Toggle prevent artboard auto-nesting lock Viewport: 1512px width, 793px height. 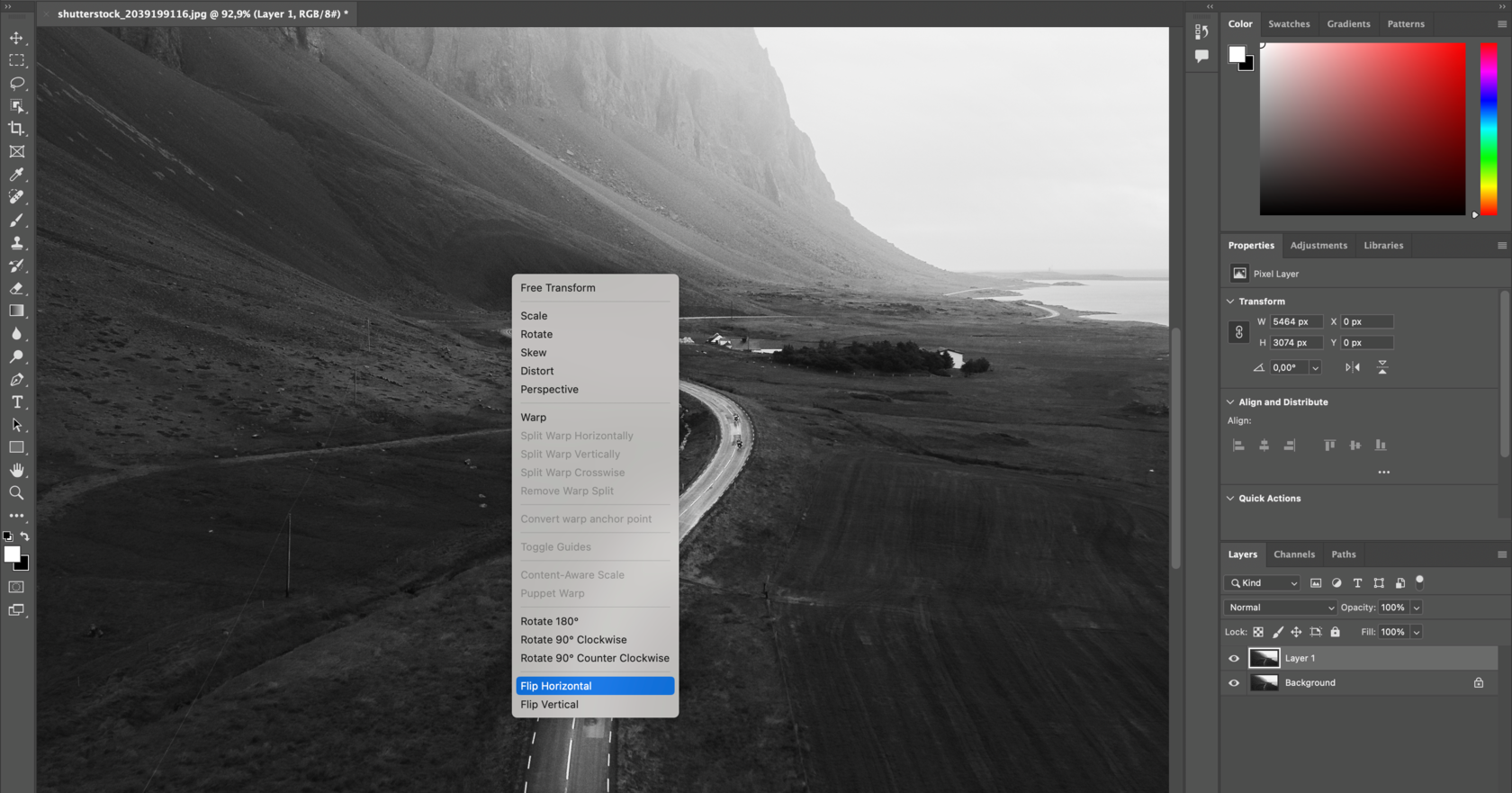coord(1316,632)
